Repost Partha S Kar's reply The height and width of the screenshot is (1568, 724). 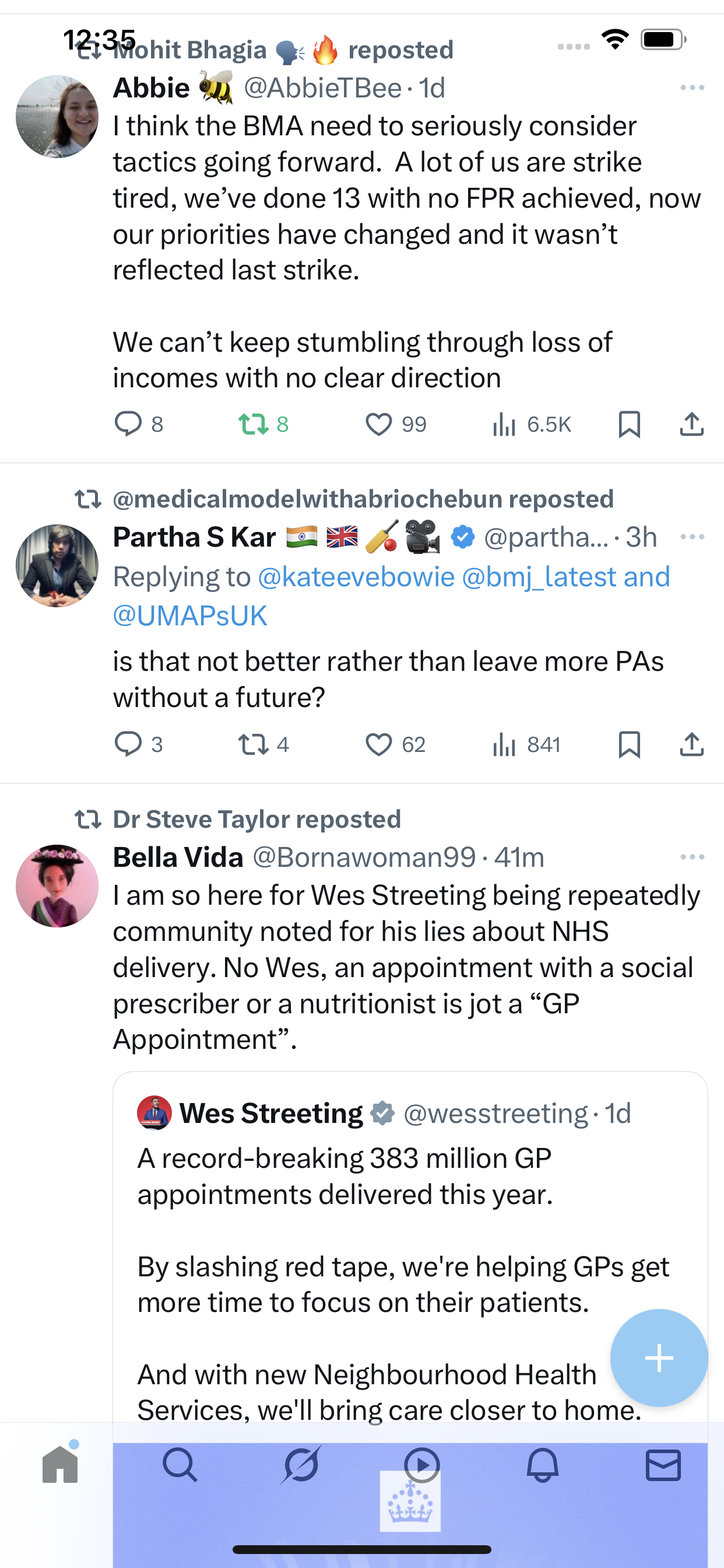pyautogui.click(x=253, y=744)
